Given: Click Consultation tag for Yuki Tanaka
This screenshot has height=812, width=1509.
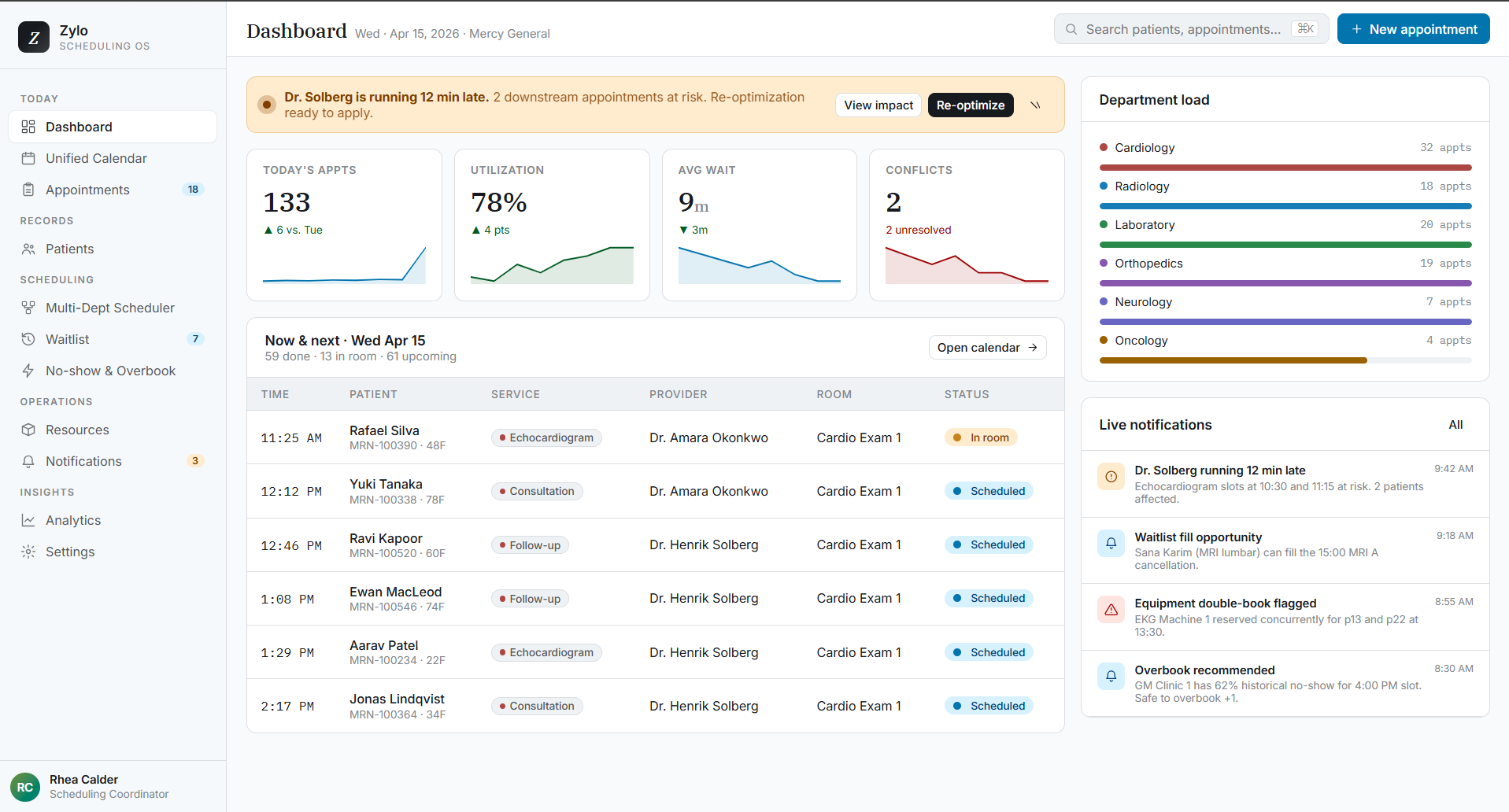Looking at the screenshot, I should 537,491.
